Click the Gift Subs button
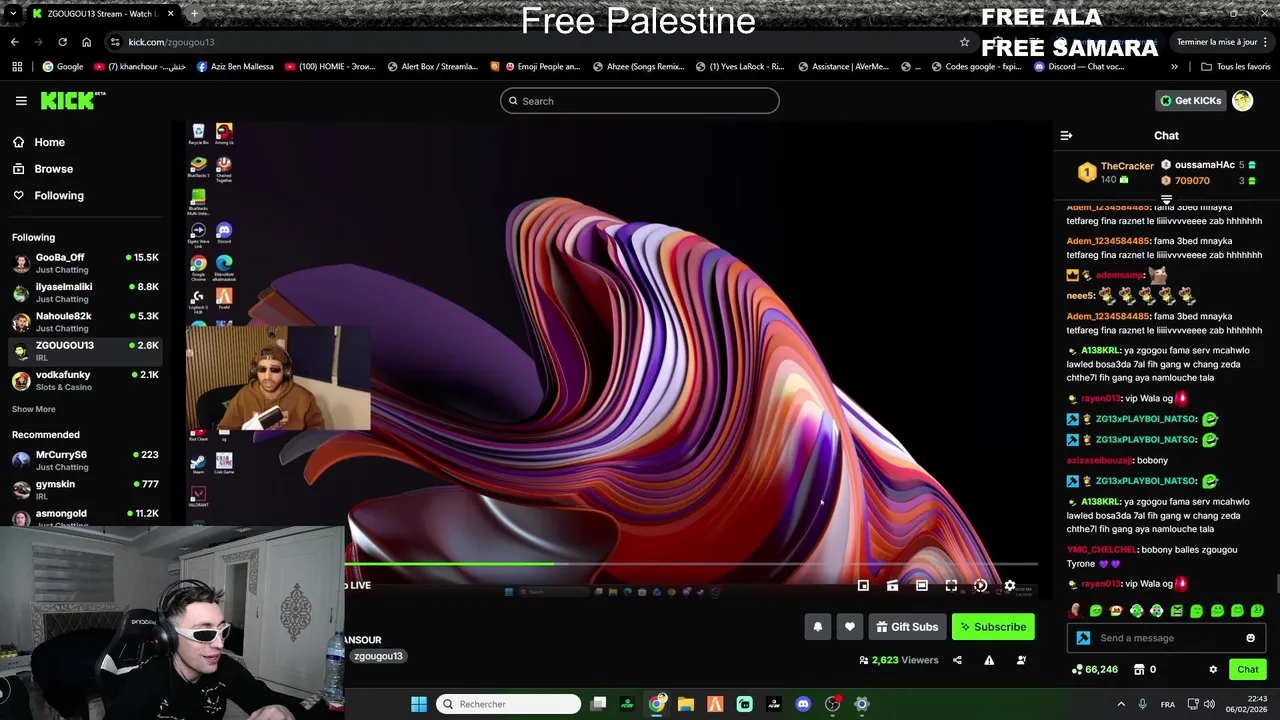The image size is (1280, 720). 906,627
